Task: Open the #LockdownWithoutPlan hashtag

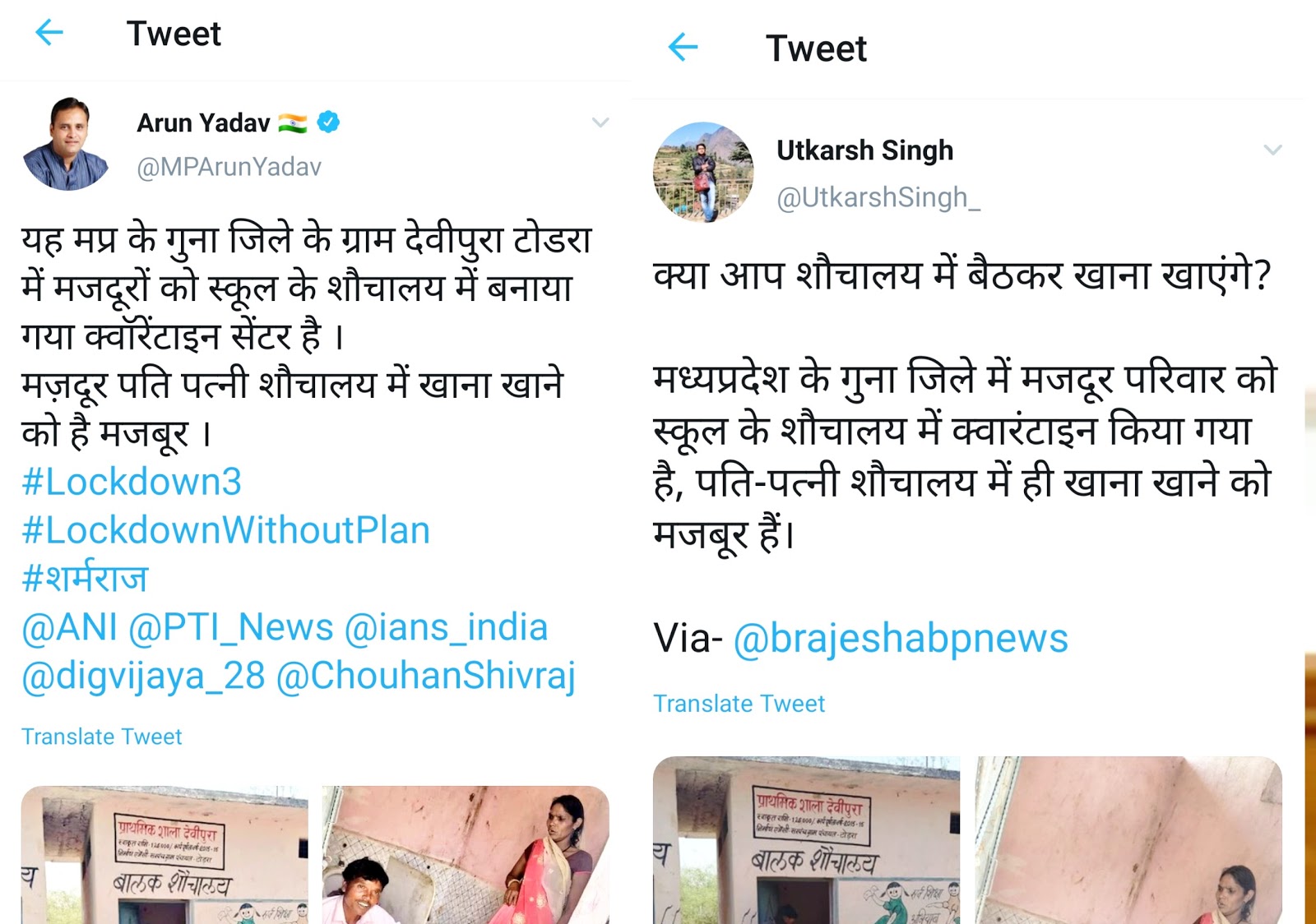Action: point(225,530)
